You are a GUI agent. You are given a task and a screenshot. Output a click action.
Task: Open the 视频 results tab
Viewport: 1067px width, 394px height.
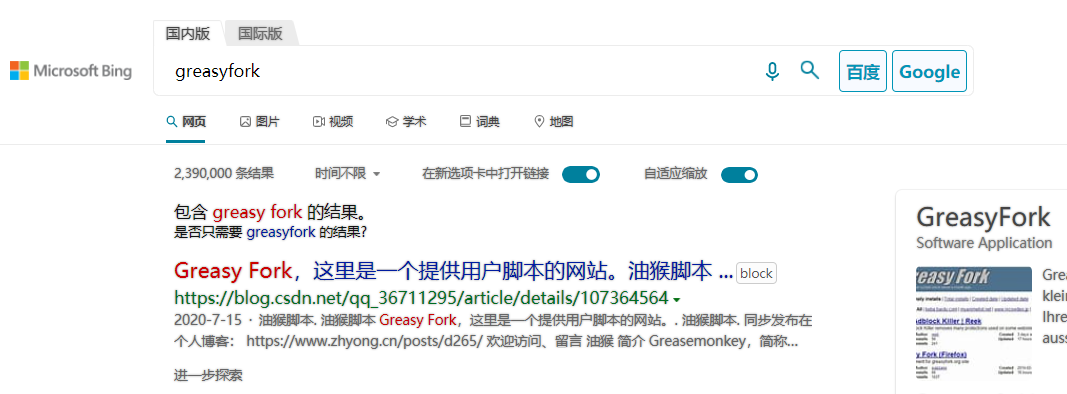(x=333, y=122)
